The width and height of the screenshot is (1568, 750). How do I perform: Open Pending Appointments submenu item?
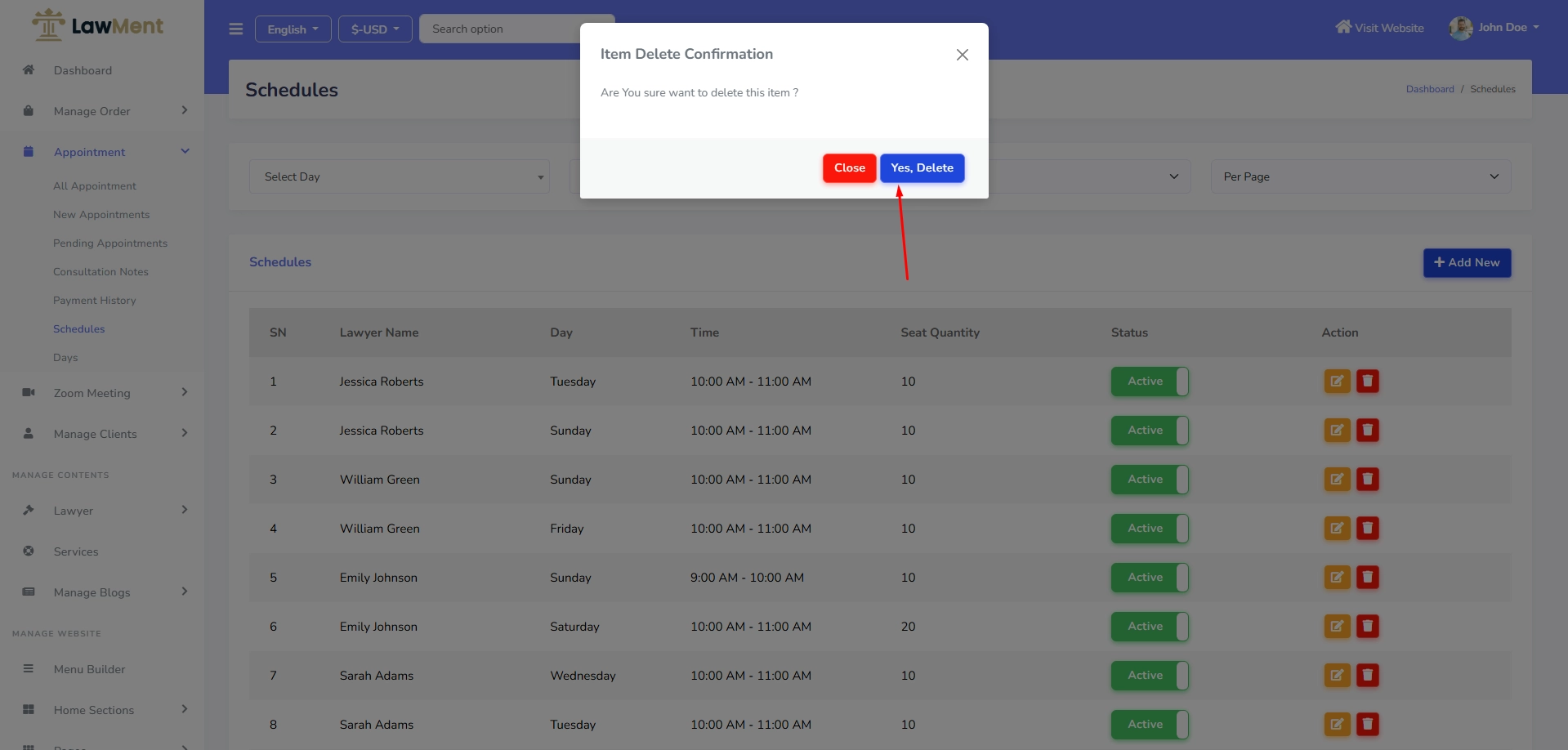110,243
